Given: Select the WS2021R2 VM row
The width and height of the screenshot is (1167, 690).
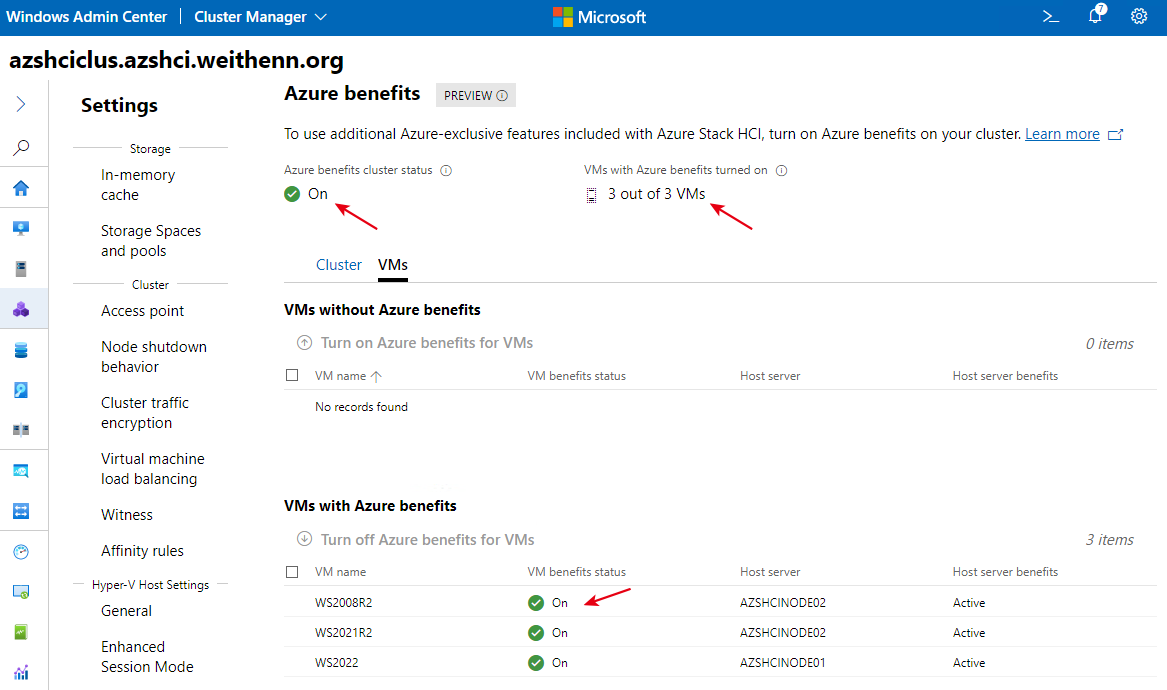Looking at the screenshot, I should 720,633.
